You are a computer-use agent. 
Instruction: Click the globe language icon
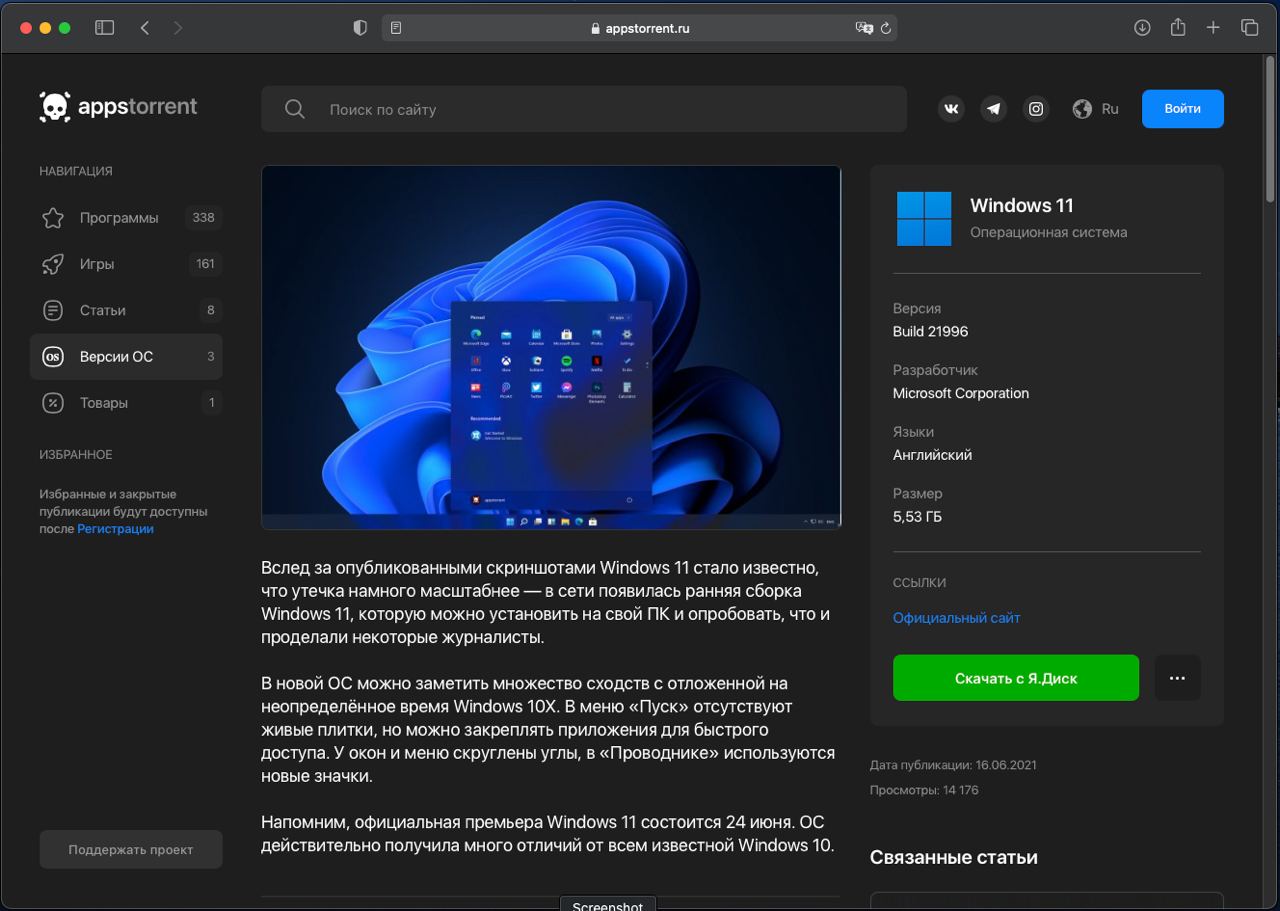1082,109
